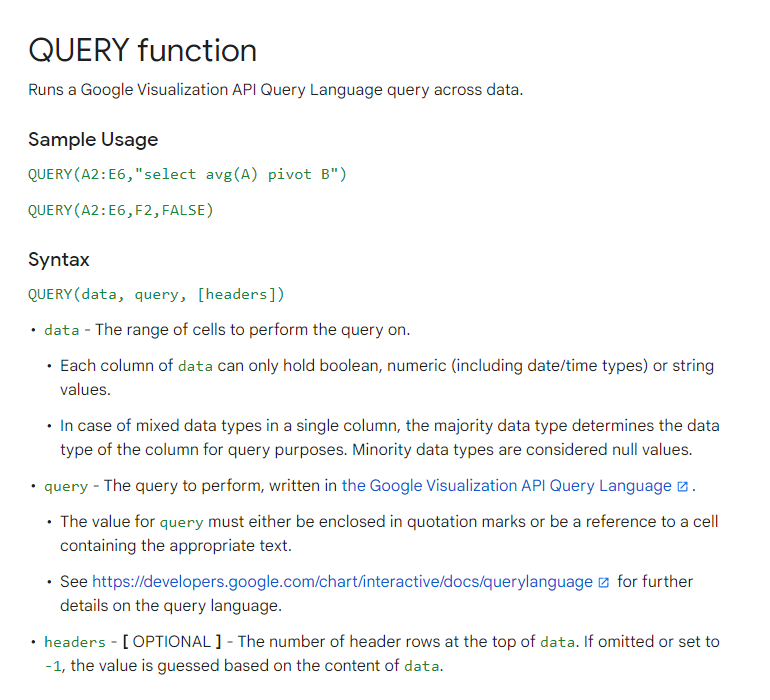Open the Google Visualization API Query Language link
The image size is (770, 700).
pyautogui.click(x=506, y=486)
